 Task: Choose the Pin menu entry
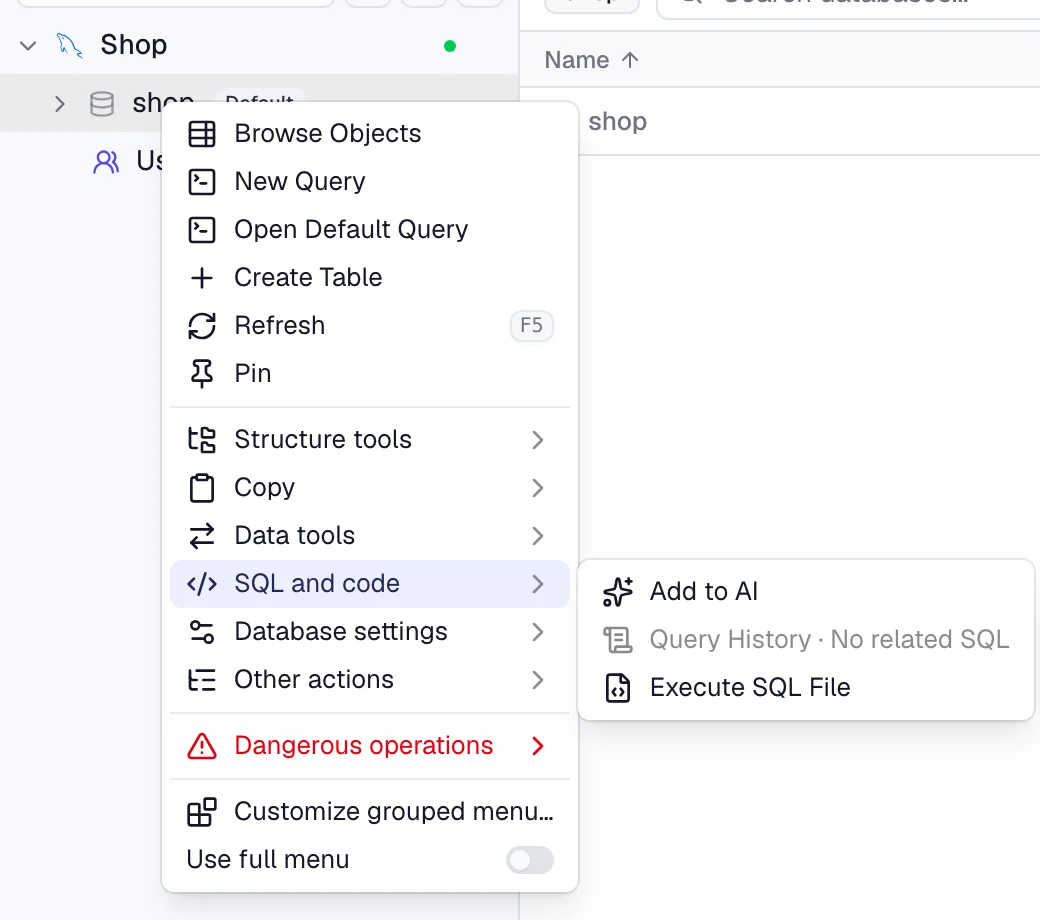tap(370, 373)
